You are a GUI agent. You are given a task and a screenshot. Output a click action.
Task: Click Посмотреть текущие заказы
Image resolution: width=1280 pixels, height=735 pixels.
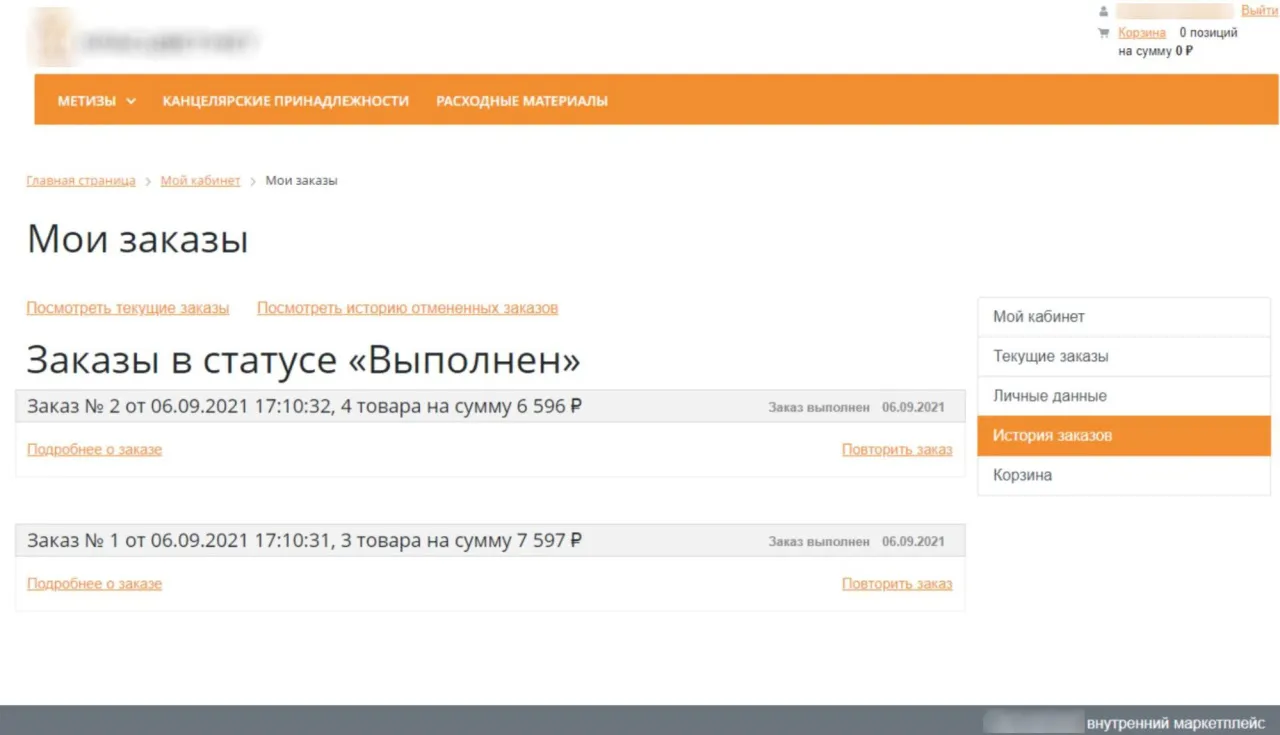pos(125,308)
